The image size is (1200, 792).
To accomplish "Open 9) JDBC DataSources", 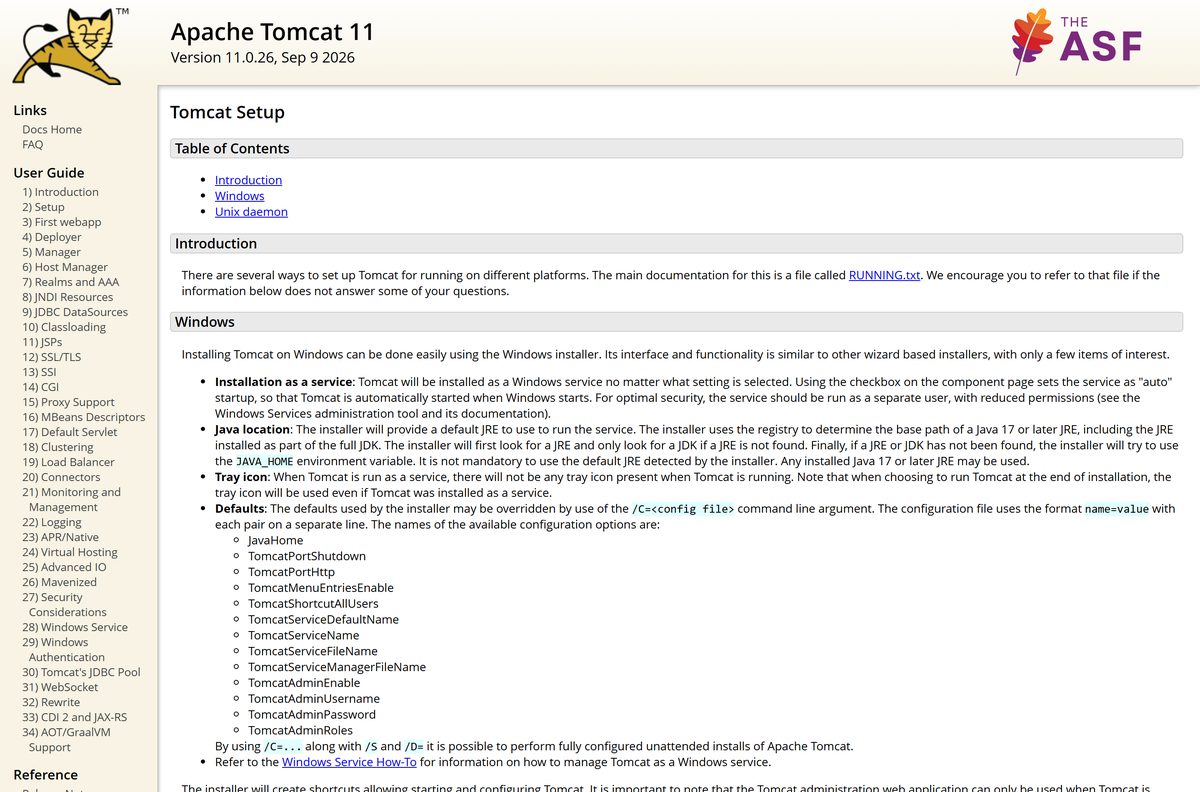I will click(75, 312).
